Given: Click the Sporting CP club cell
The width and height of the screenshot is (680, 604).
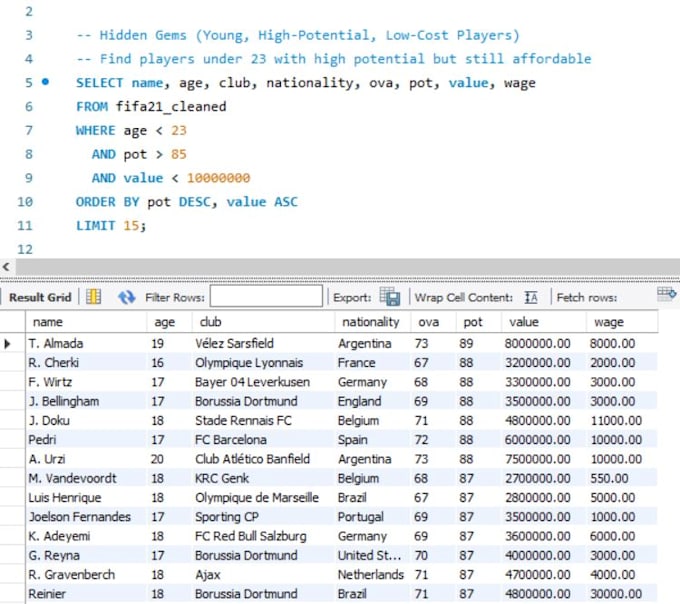Looking at the screenshot, I should click(263, 517).
